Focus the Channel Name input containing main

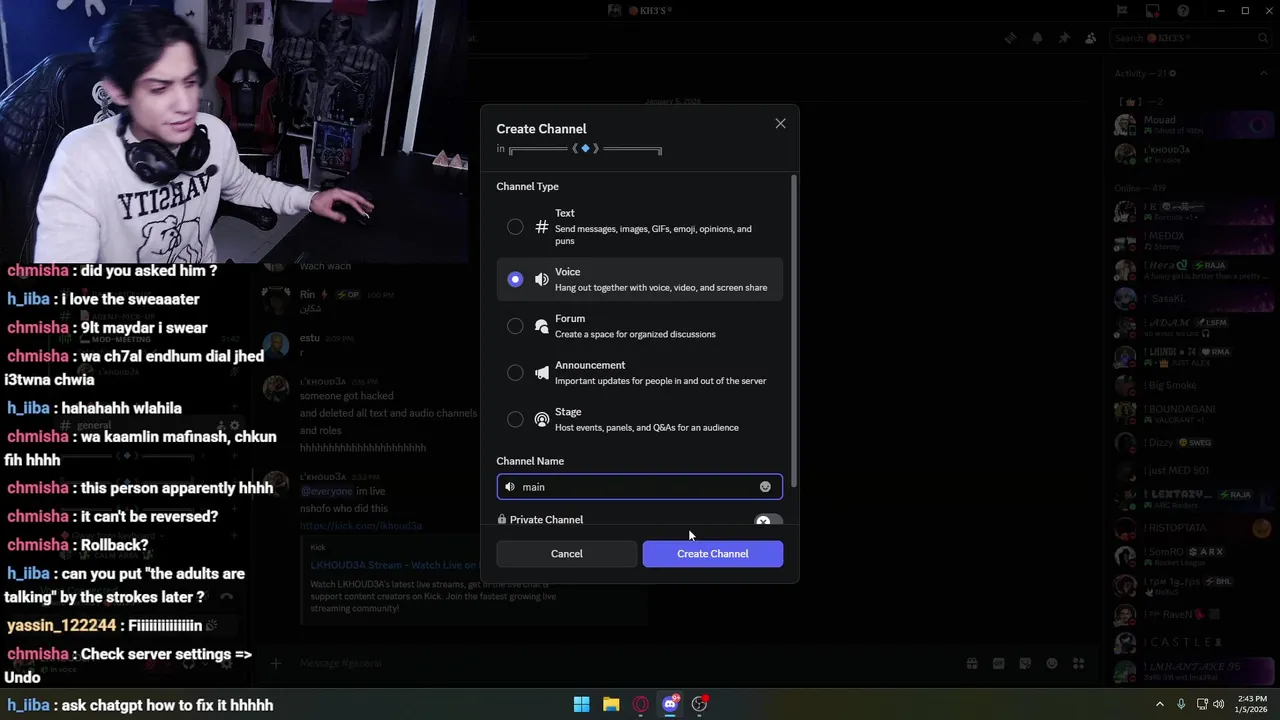639,487
